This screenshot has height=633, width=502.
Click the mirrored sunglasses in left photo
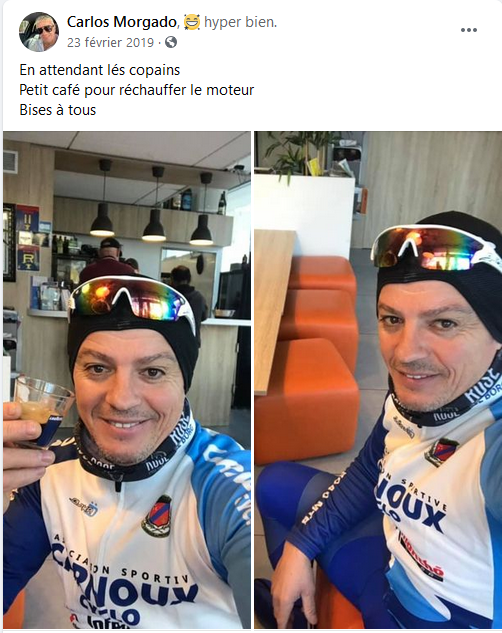131,300
